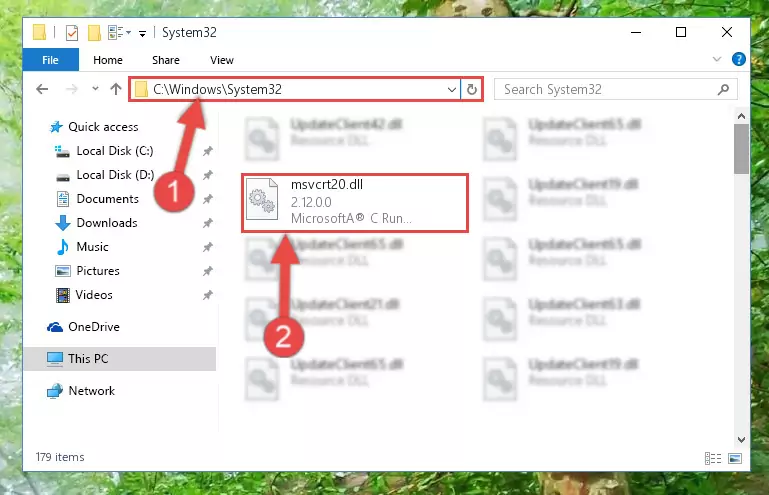Switch to Large icons view icon

(x=735, y=459)
